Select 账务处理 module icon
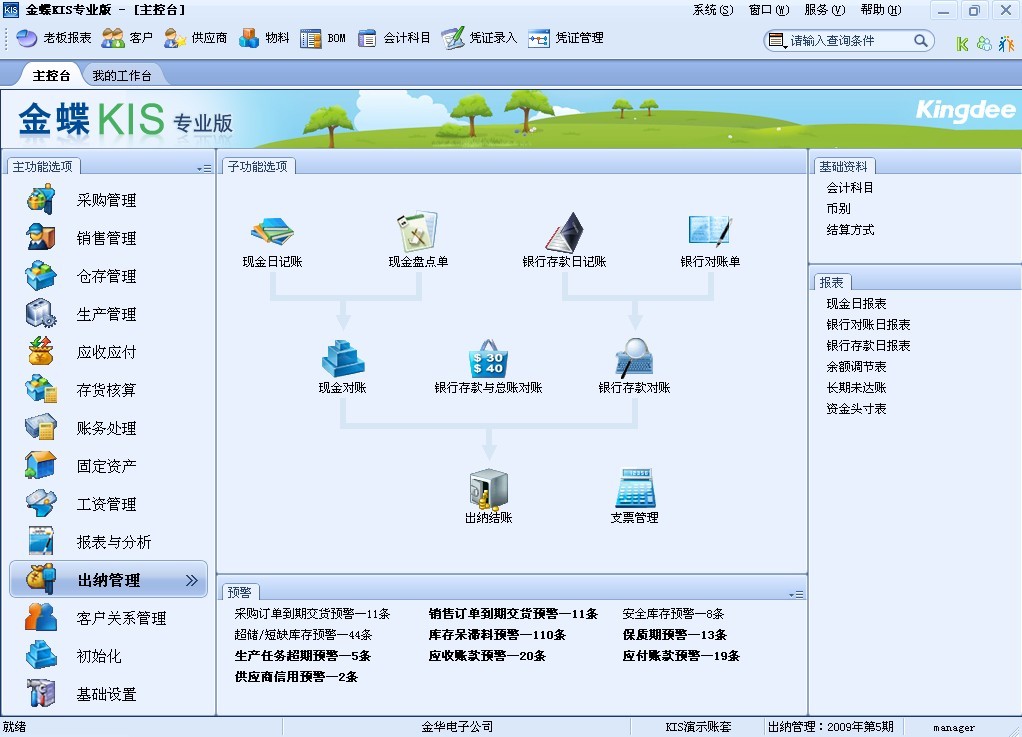The width and height of the screenshot is (1022, 737). coord(40,427)
